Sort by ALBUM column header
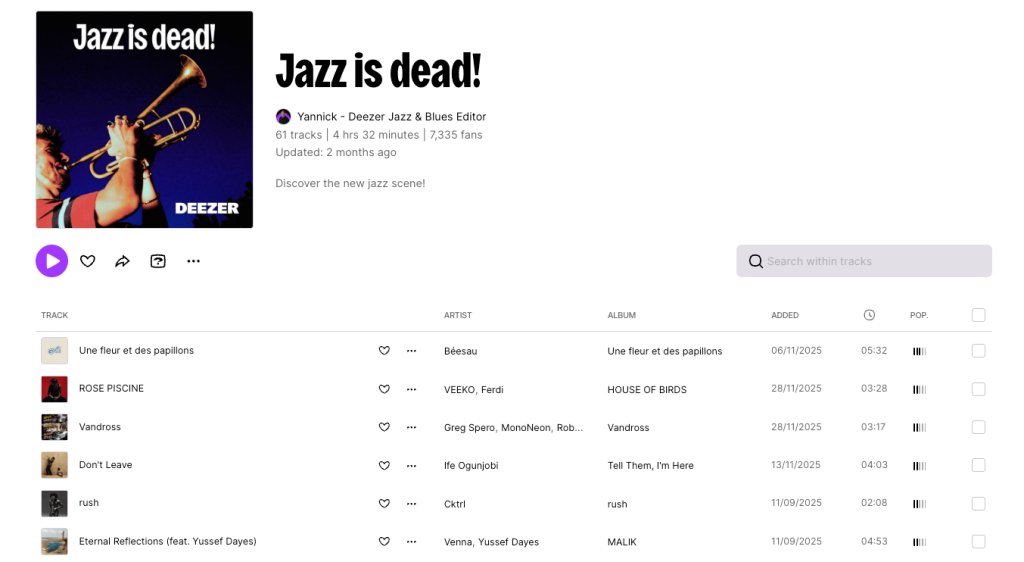Screen dimensions: 1024x562 pos(622,315)
